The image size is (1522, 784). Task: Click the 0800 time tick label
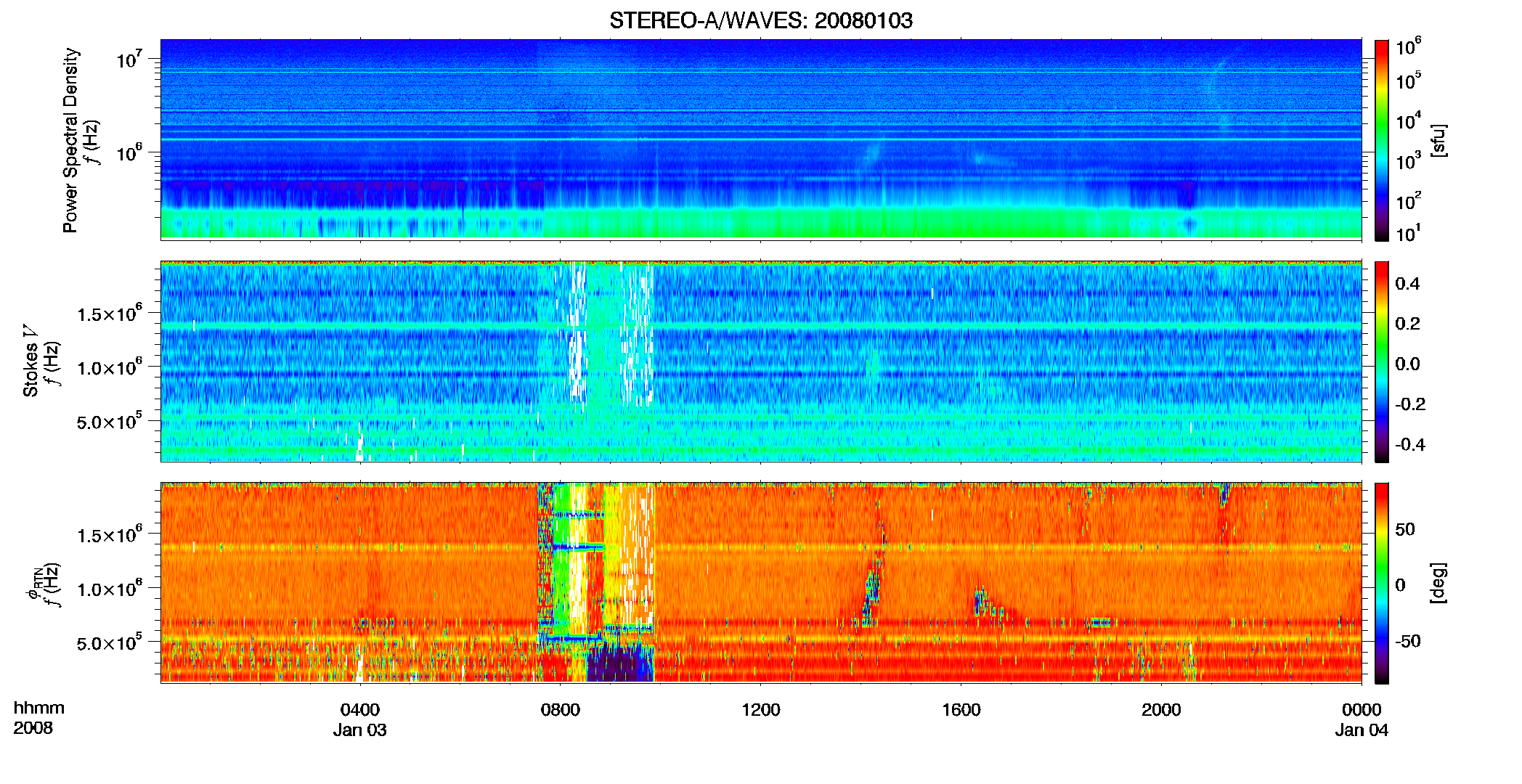point(561,710)
